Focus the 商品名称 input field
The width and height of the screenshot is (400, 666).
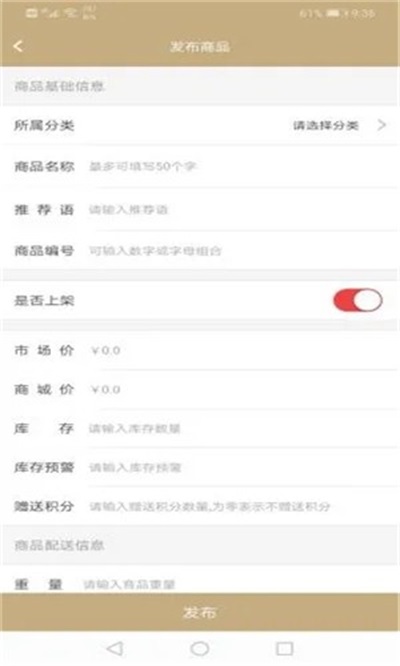pos(242,166)
